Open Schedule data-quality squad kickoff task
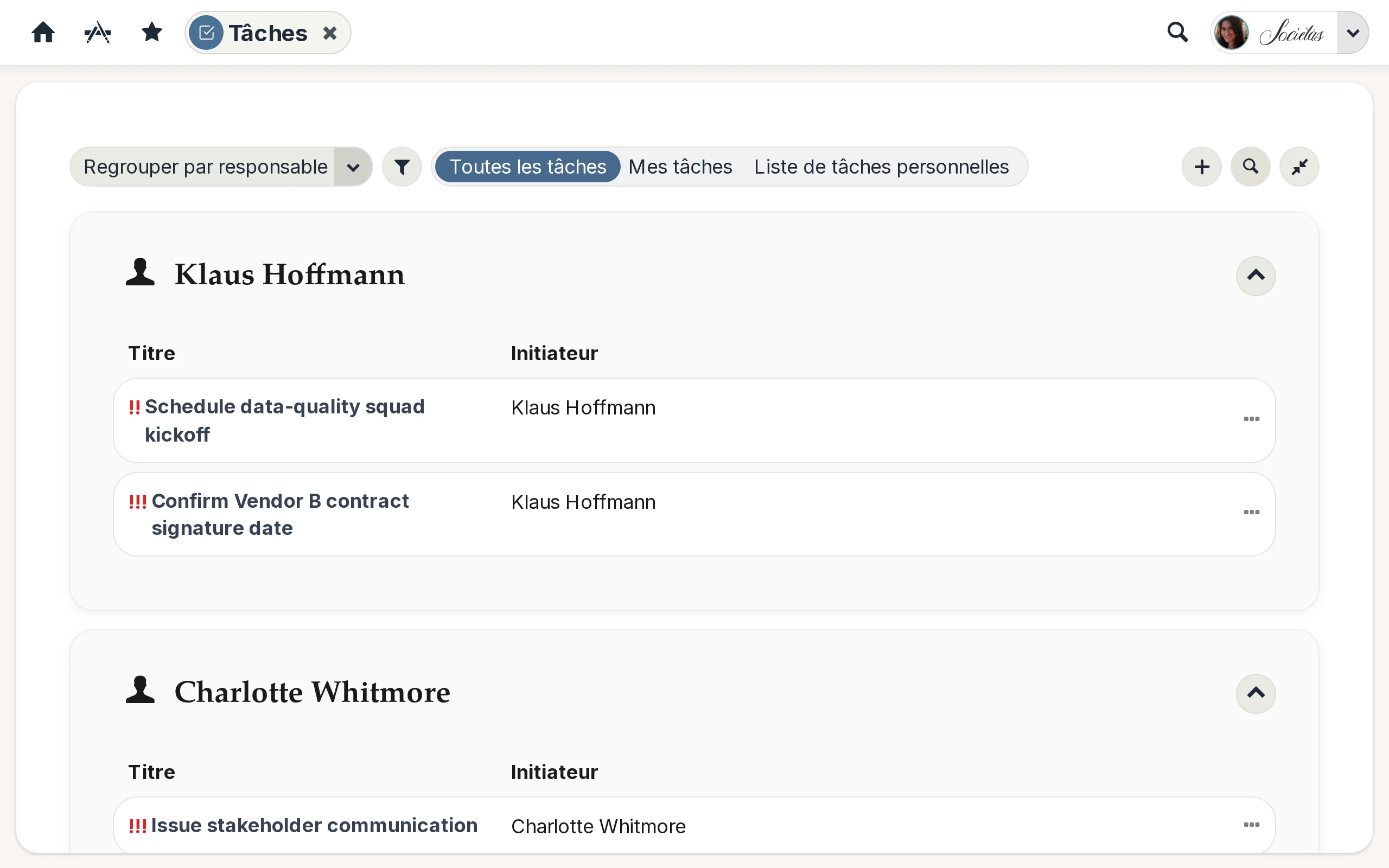Image resolution: width=1389 pixels, height=868 pixels. coord(284,420)
